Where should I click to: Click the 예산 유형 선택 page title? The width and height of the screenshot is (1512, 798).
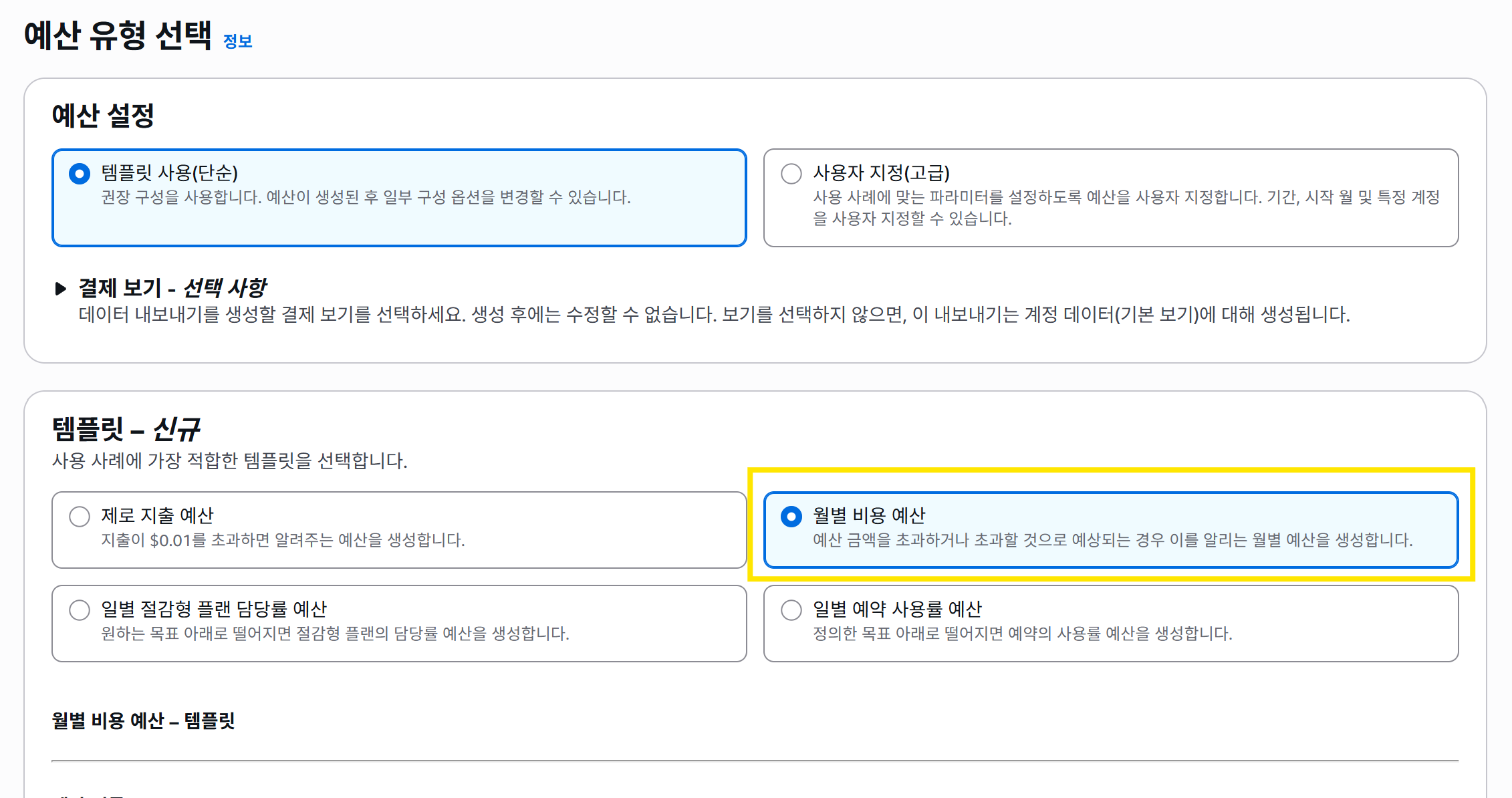[118, 35]
